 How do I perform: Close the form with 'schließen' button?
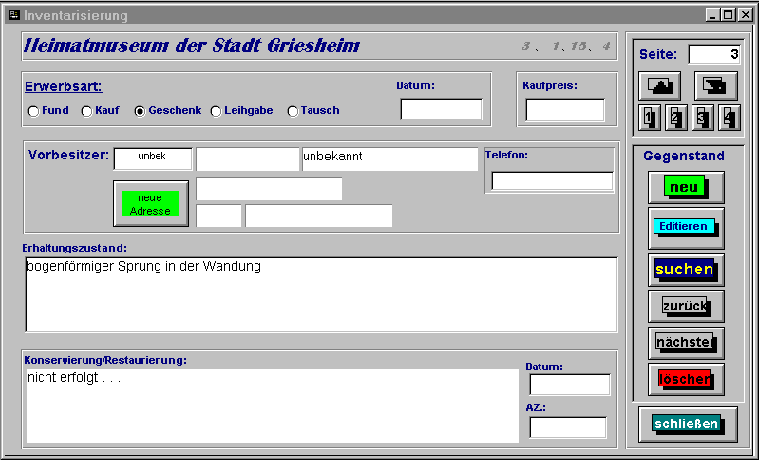click(x=686, y=424)
